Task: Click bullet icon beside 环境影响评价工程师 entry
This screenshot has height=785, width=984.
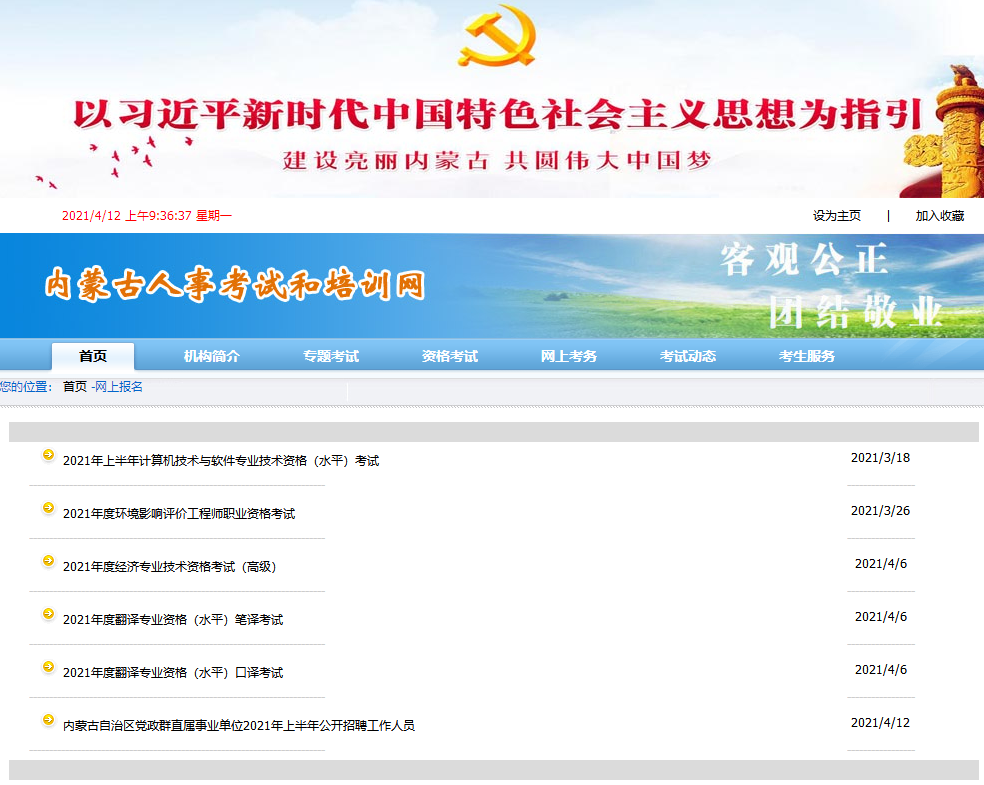Action: pyautogui.click(x=48, y=509)
